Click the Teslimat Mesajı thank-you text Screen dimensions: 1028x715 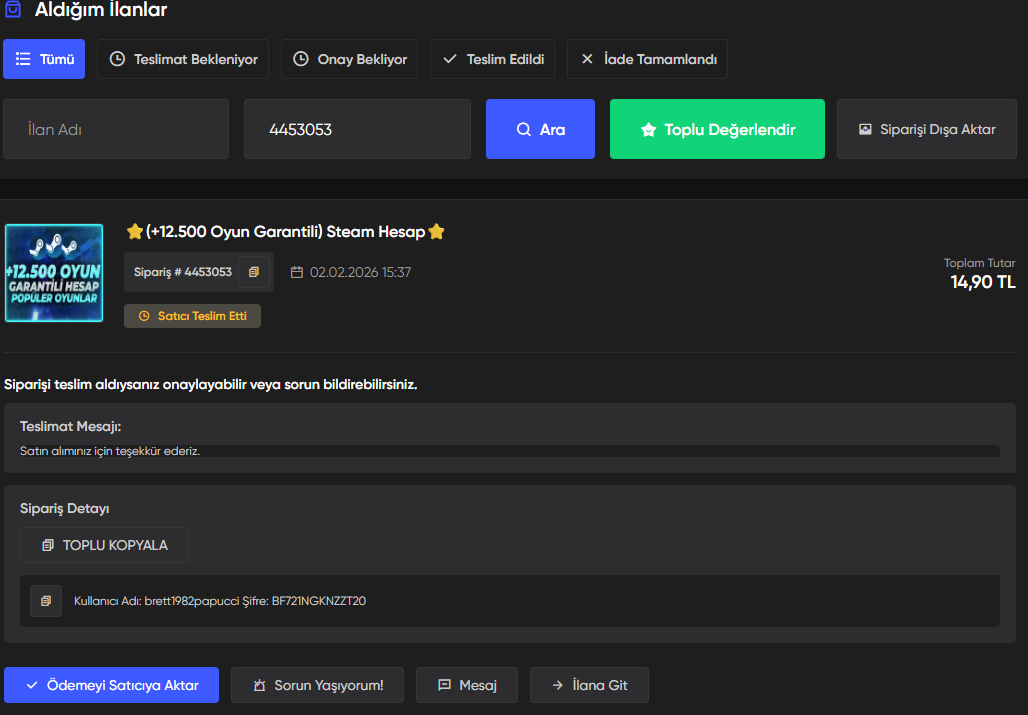click(x=110, y=451)
